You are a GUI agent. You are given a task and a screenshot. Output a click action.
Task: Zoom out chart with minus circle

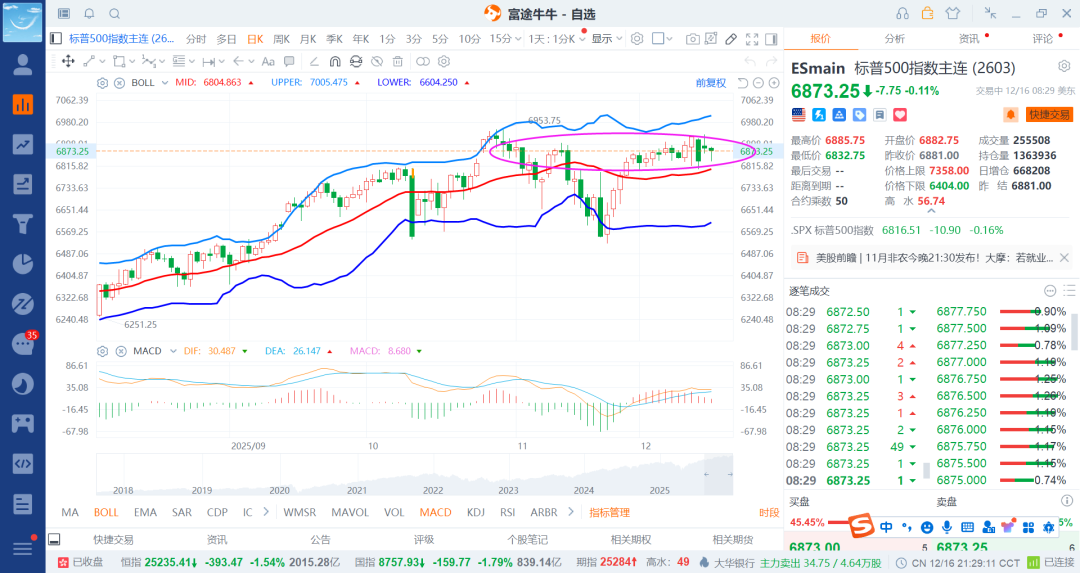tap(758, 83)
